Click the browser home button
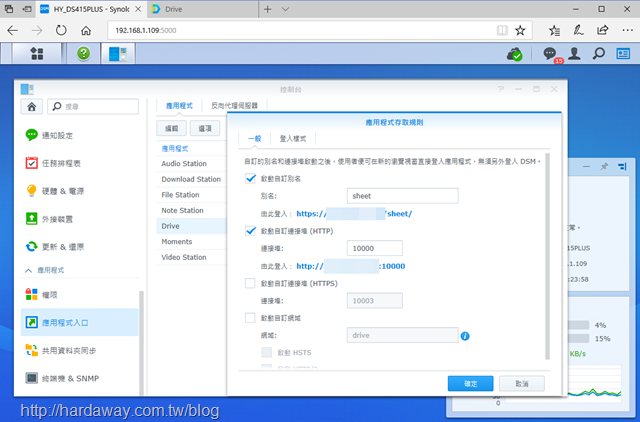This screenshot has width=640, height=422. (86, 30)
